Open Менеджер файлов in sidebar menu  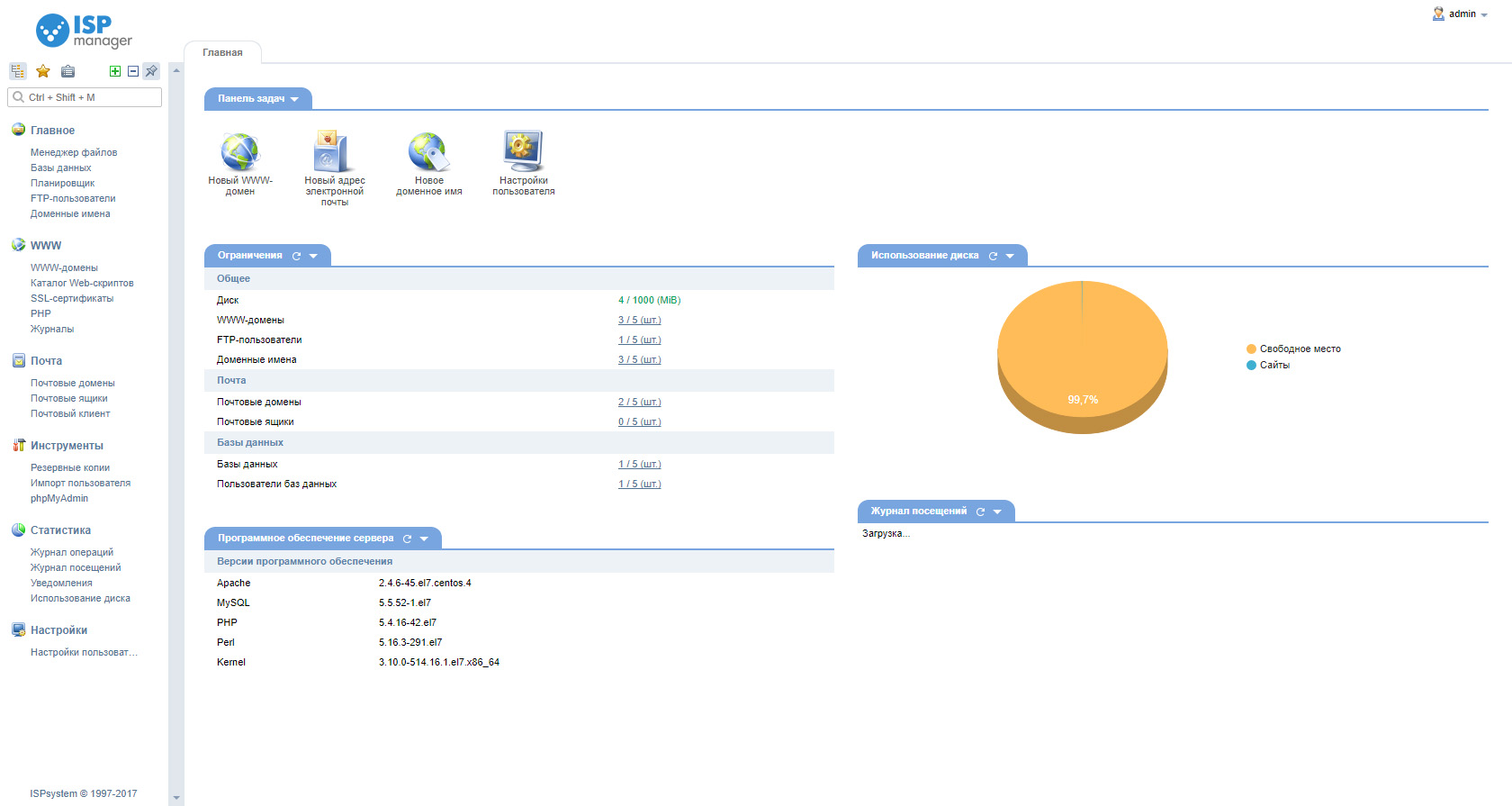pyautogui.click(x=74, y=152)
